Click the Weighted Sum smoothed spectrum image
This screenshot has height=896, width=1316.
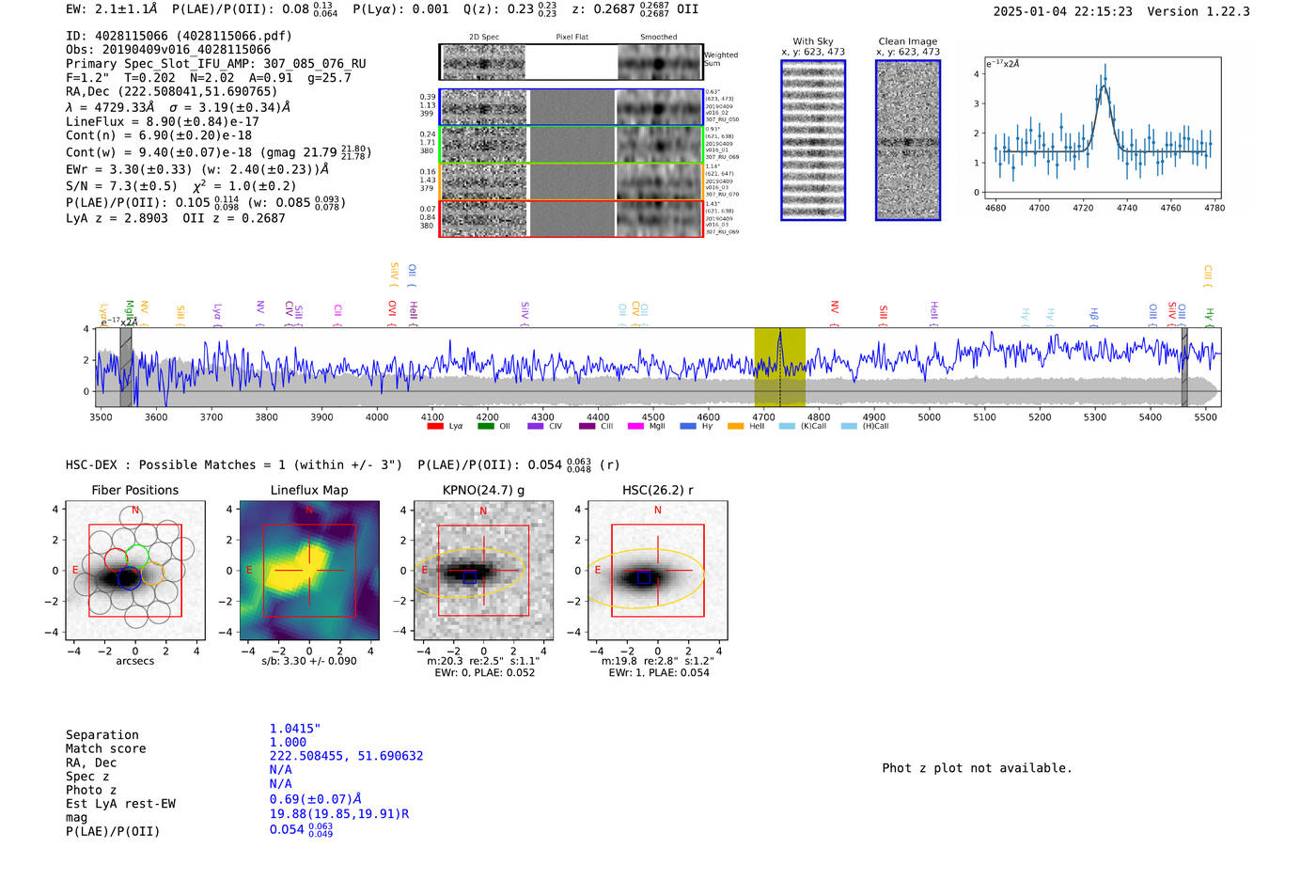tap(659, 63)
